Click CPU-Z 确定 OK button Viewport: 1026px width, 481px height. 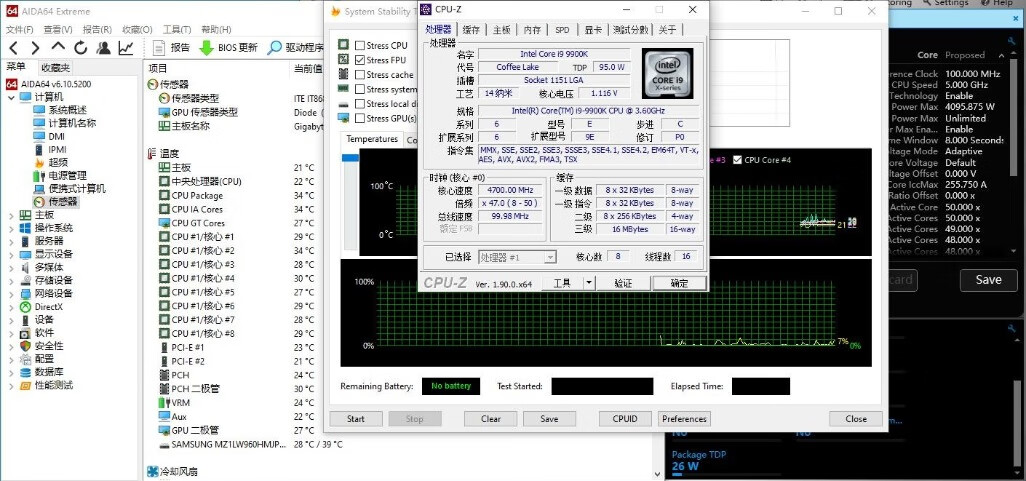(x=679, y=283)
